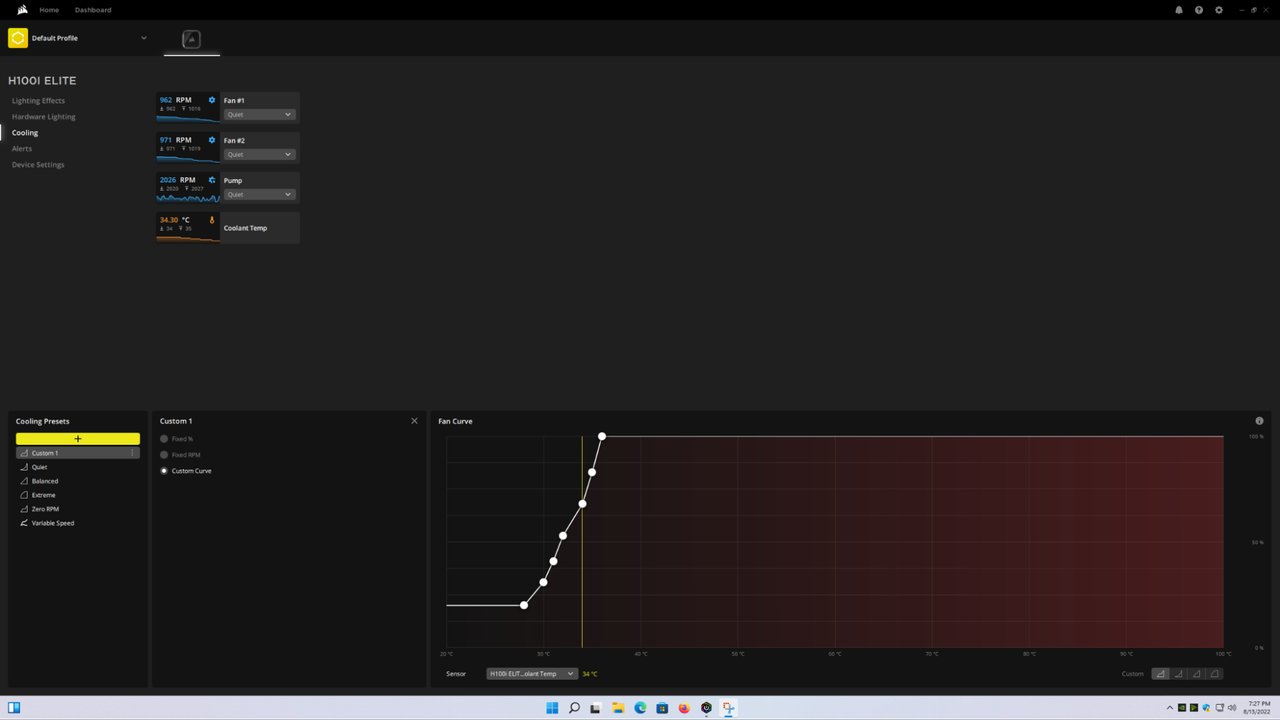Open Hardware Lighting section
Viewport: 1280px width, 720px height.
pos(43,117)
